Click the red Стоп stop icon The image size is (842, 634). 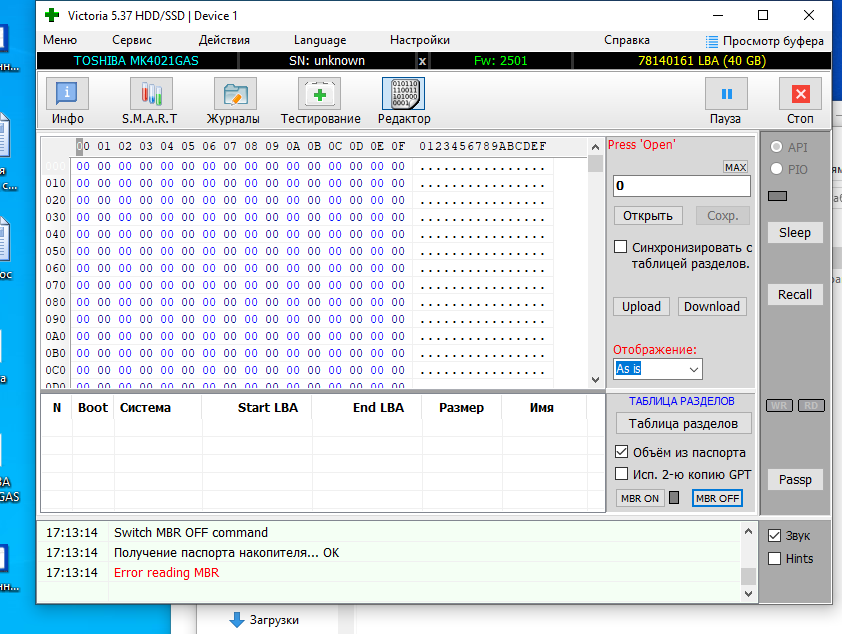point(800,94)
